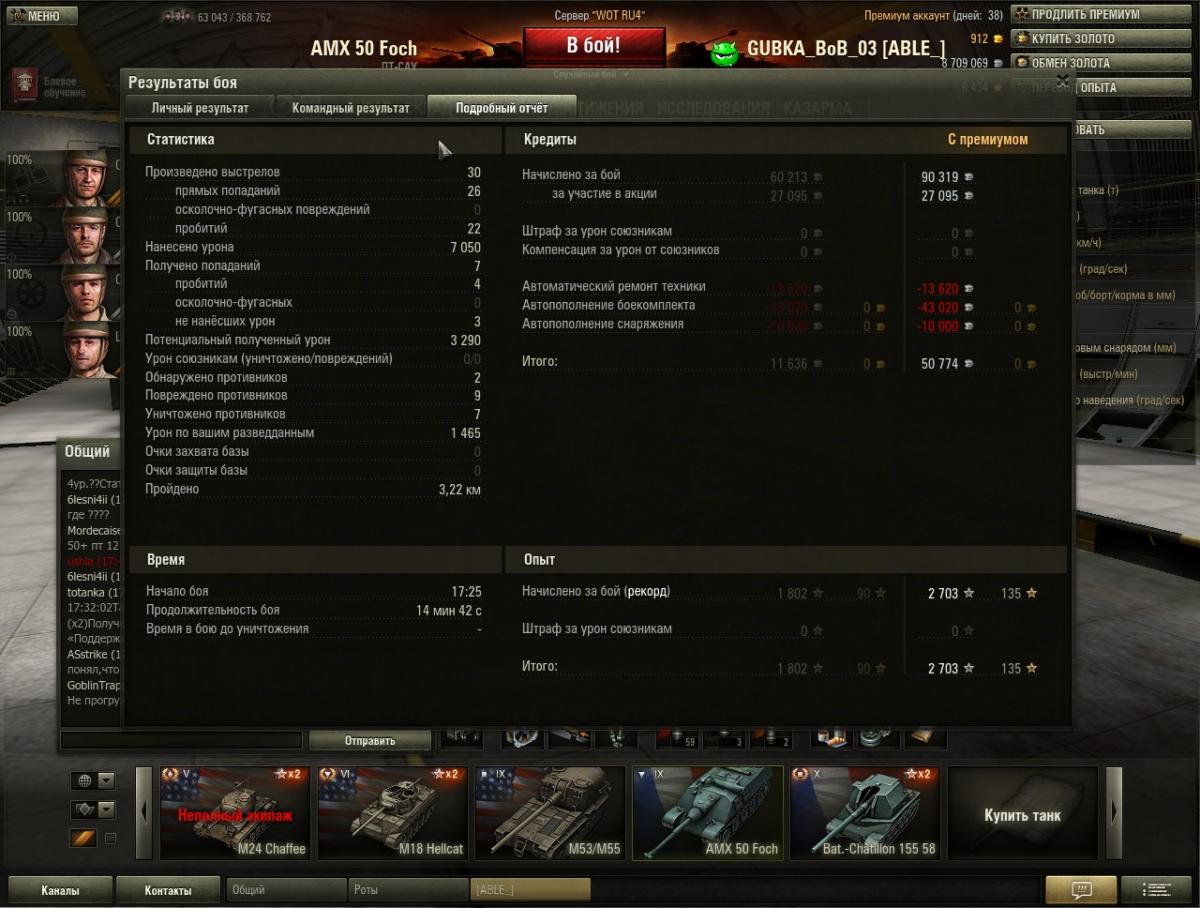Image resolution: width=1200 pixels, height=908 pixels.
Task: Select M24 Chaffee in tank carousel
Action: [233, 813]
